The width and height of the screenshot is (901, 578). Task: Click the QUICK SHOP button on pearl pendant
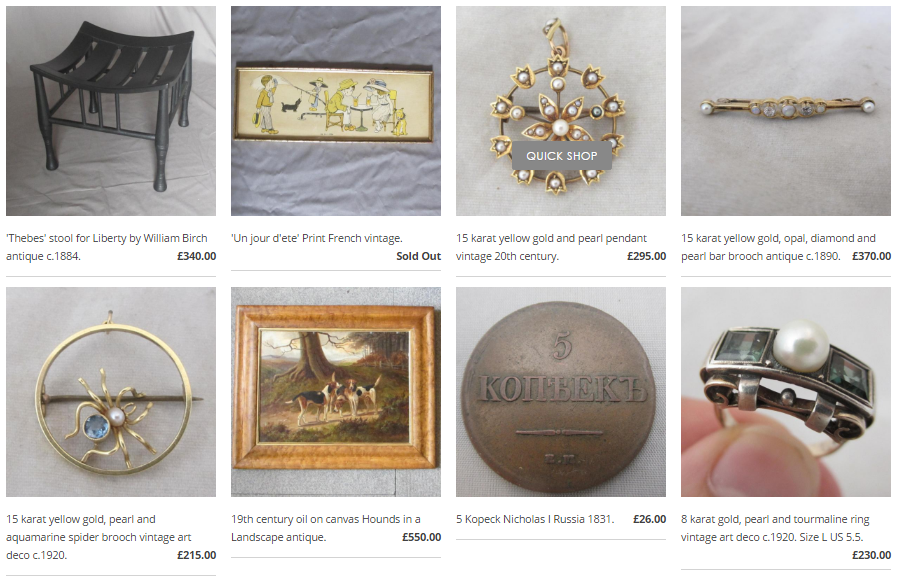click(x=561, y=156)
